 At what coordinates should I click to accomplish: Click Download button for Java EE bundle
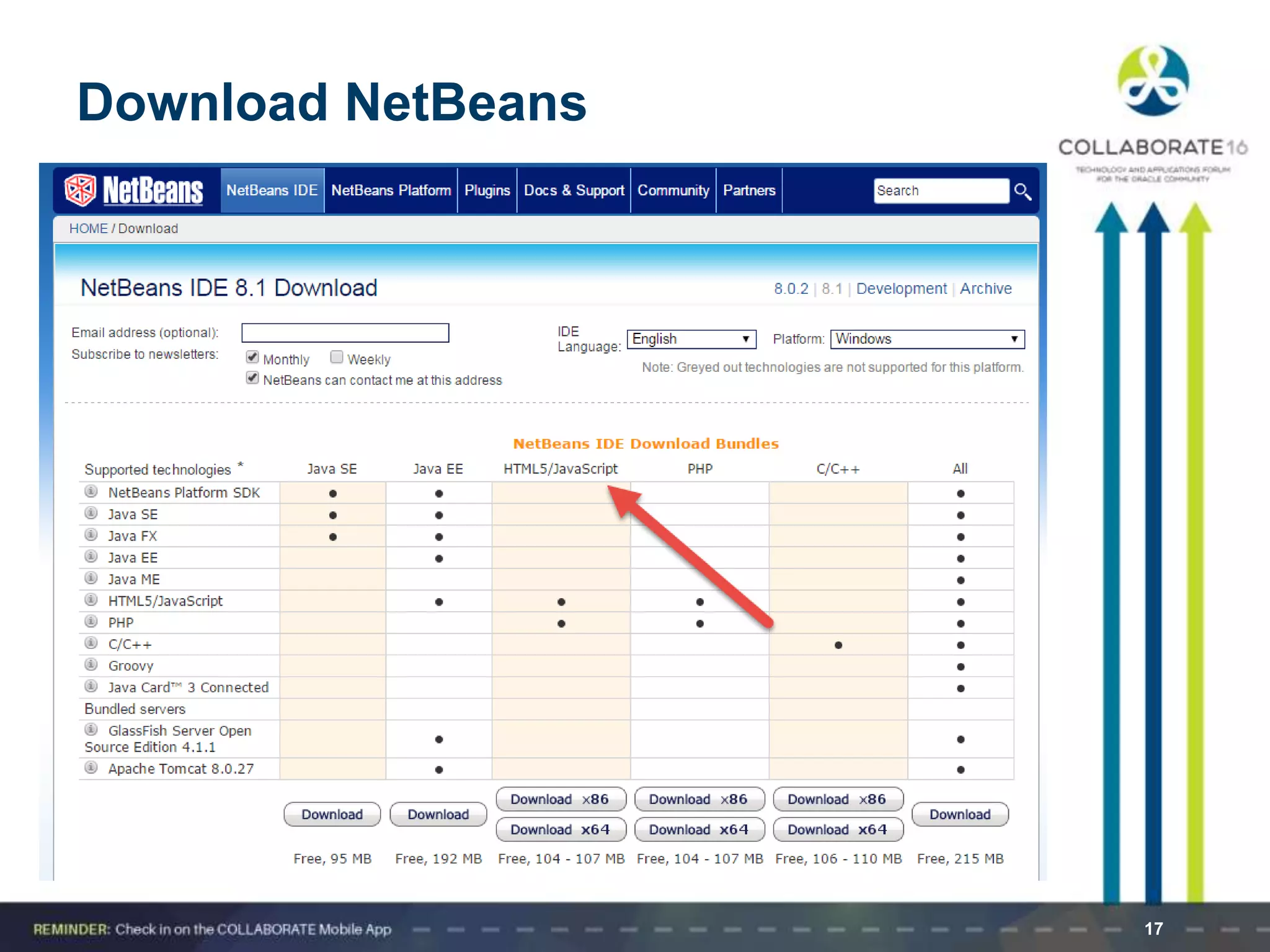coord(438,814)
